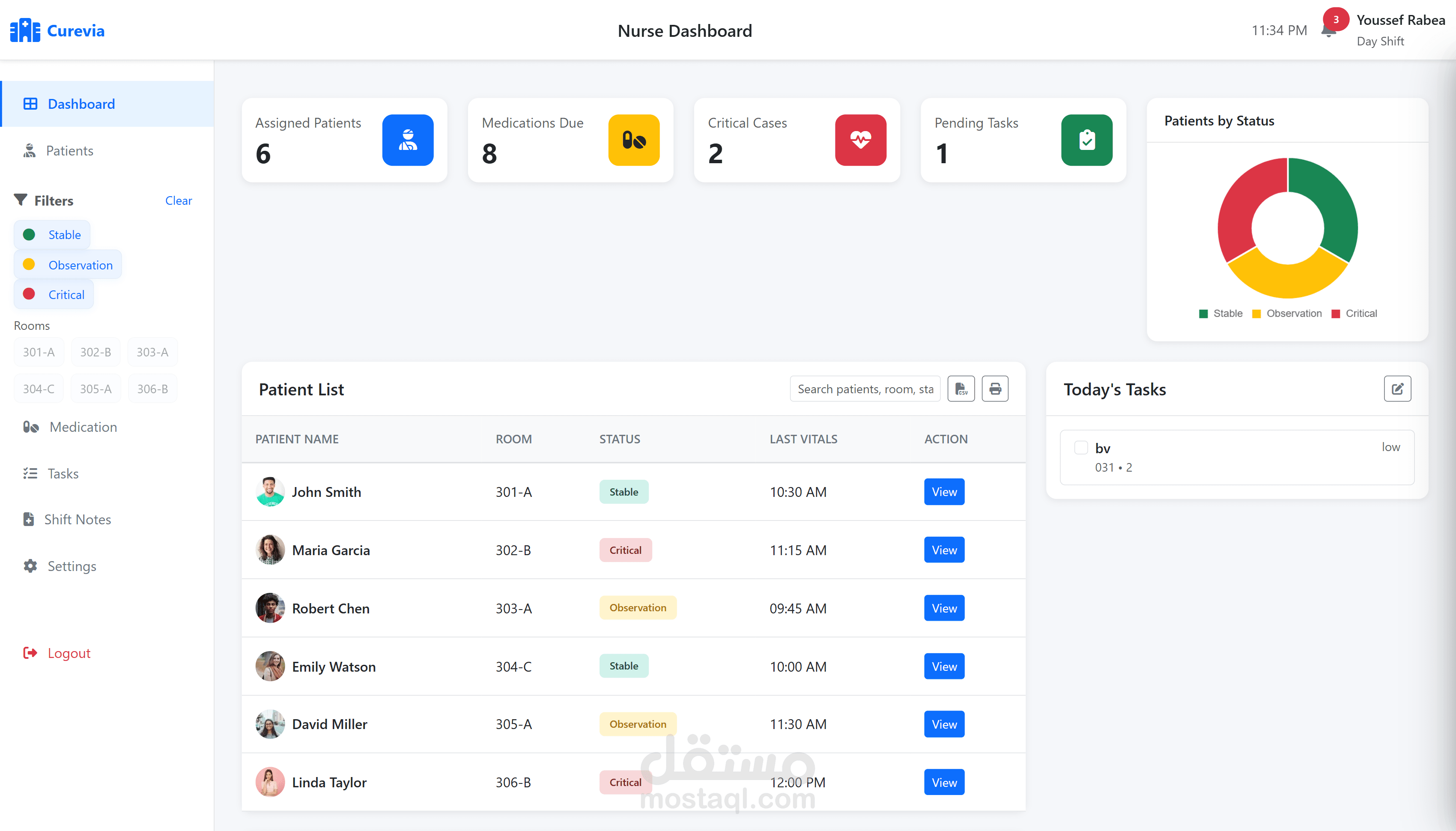Click the Critical Cases red heartbeat icon
The height and width of the screenshot is (831, 1456).
click(x=860, y=140)
